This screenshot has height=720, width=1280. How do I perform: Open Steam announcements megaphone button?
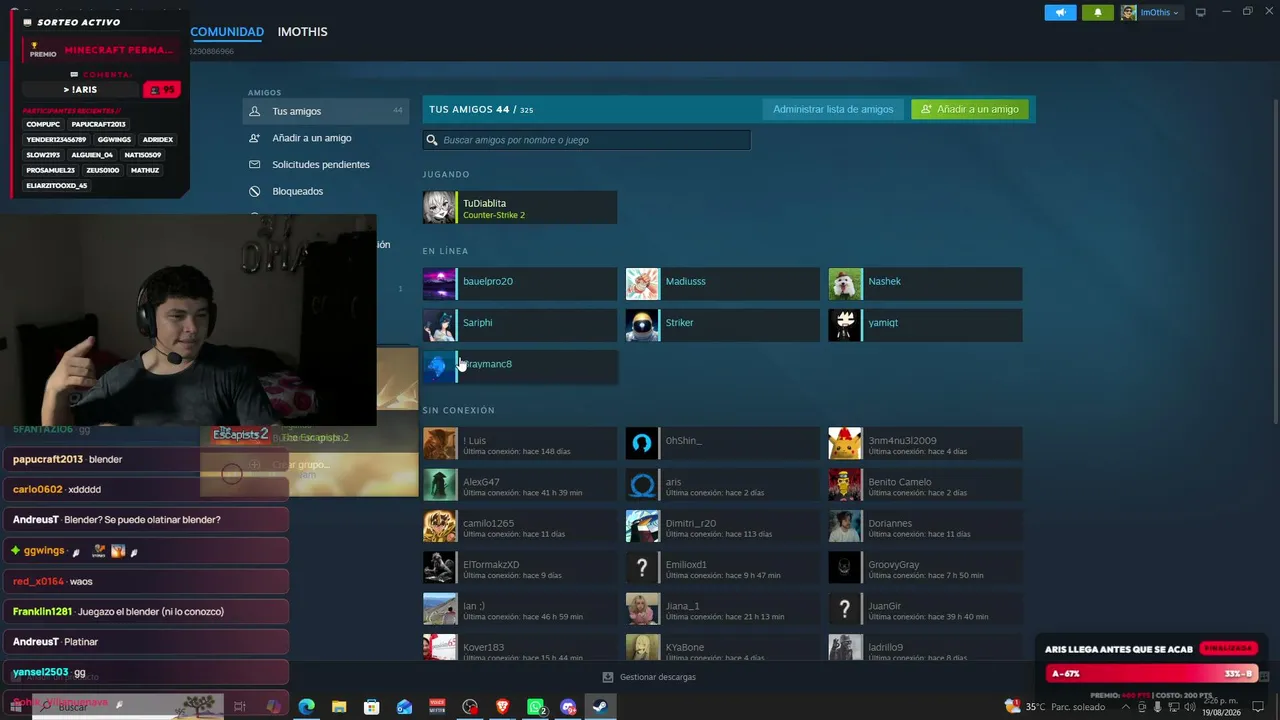click(1060, 12)
